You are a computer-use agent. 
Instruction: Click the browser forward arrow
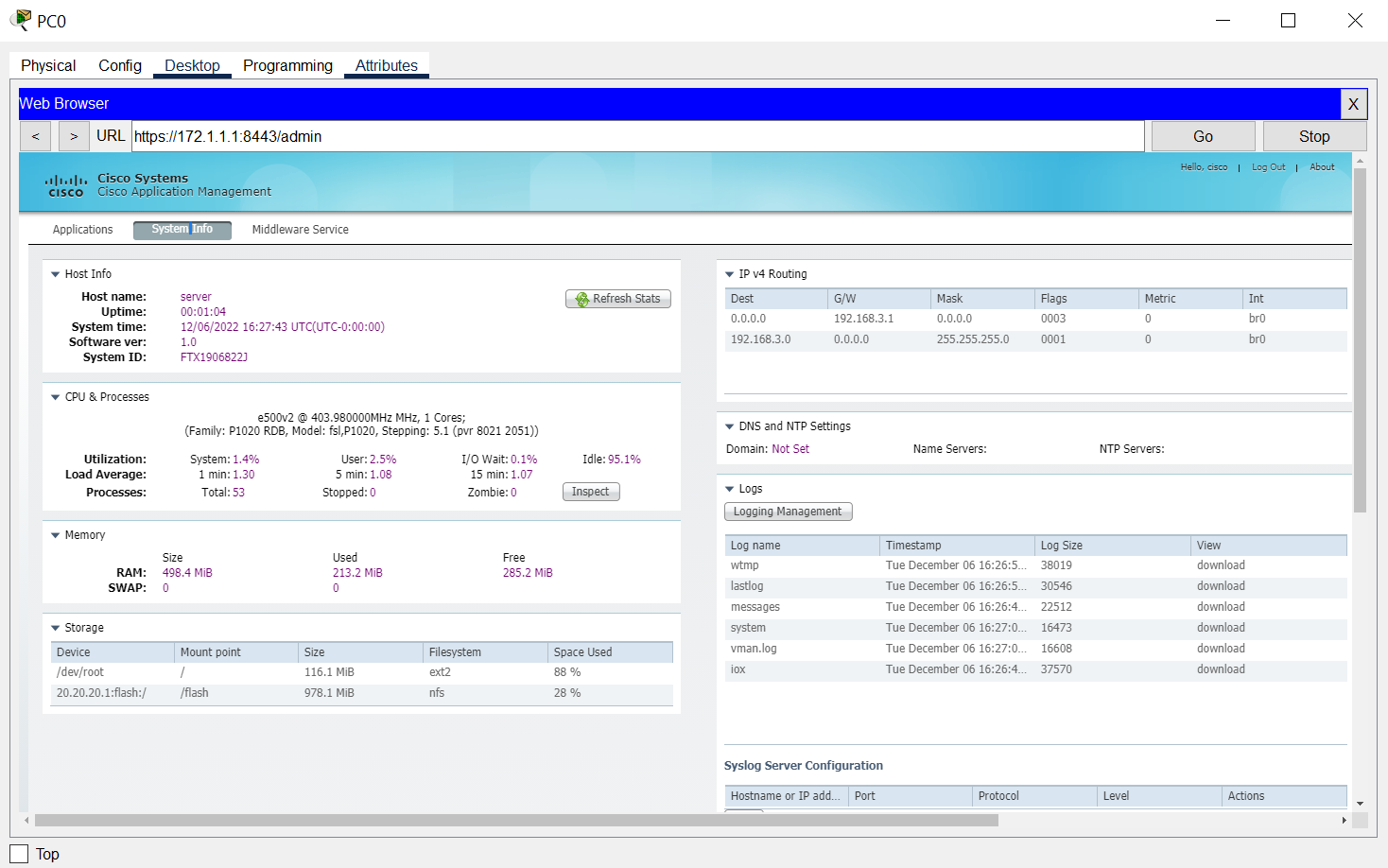coord(73,135)
